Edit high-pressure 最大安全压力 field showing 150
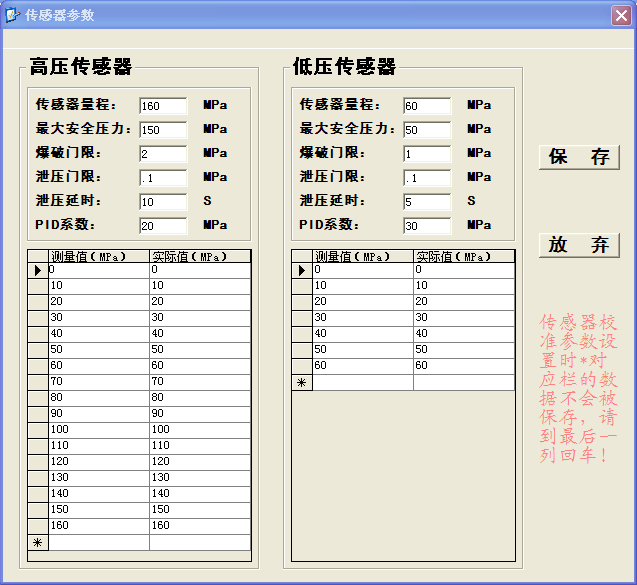Screen dimensions: 637x585 pos(163,130)
